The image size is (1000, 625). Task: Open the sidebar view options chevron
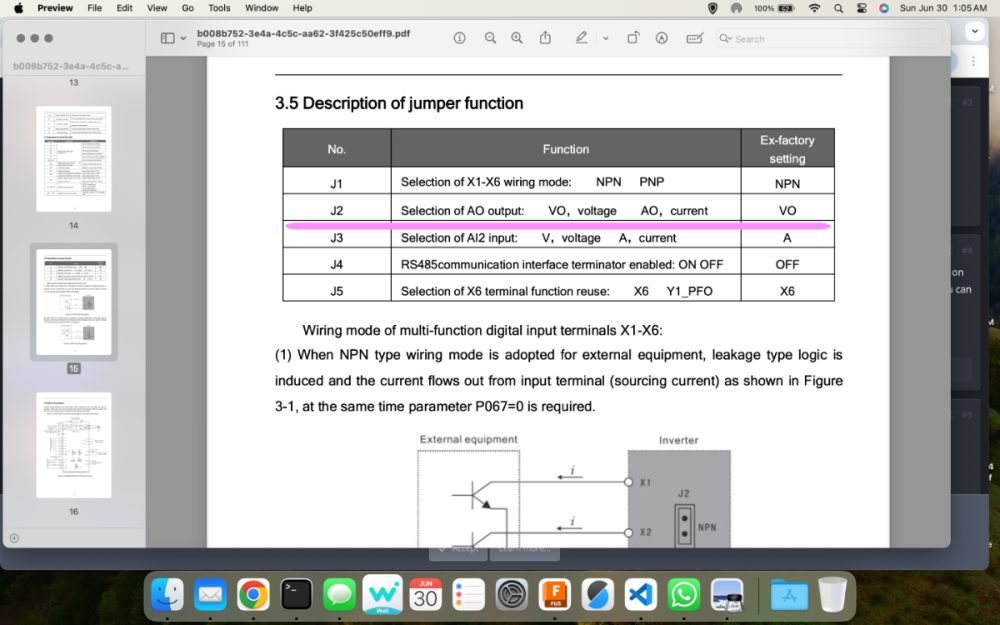(x=183, y=38)
